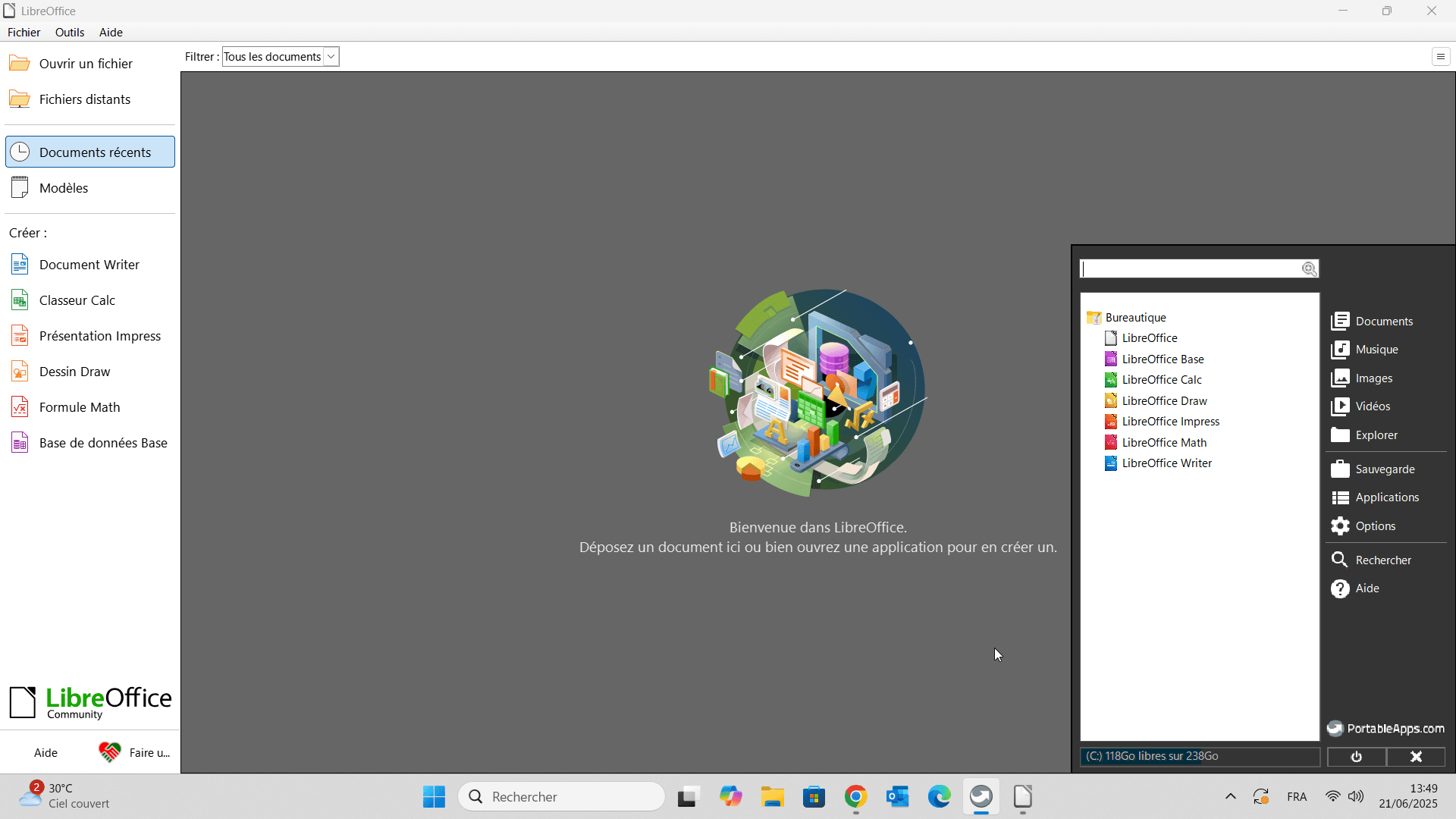Close the PortableApps menu with X button
This screenshot has height=819, width=1456.
pos(1416,756)
